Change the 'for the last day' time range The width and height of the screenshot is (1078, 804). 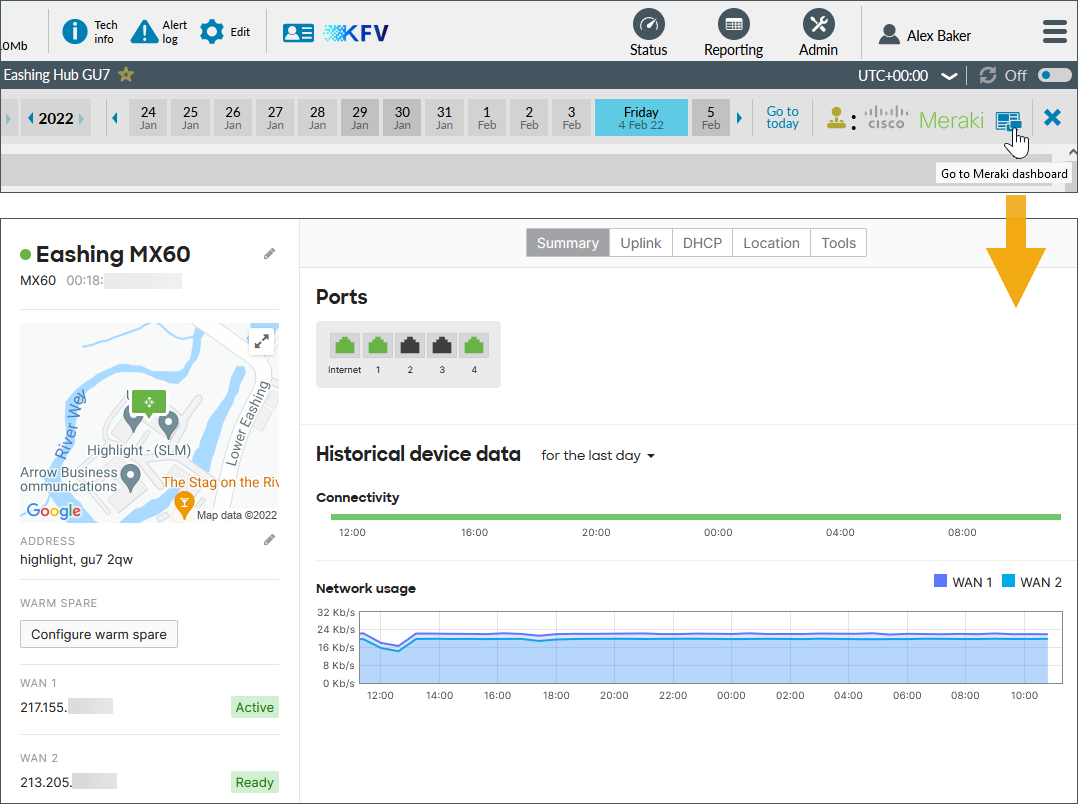pos(597,455)
